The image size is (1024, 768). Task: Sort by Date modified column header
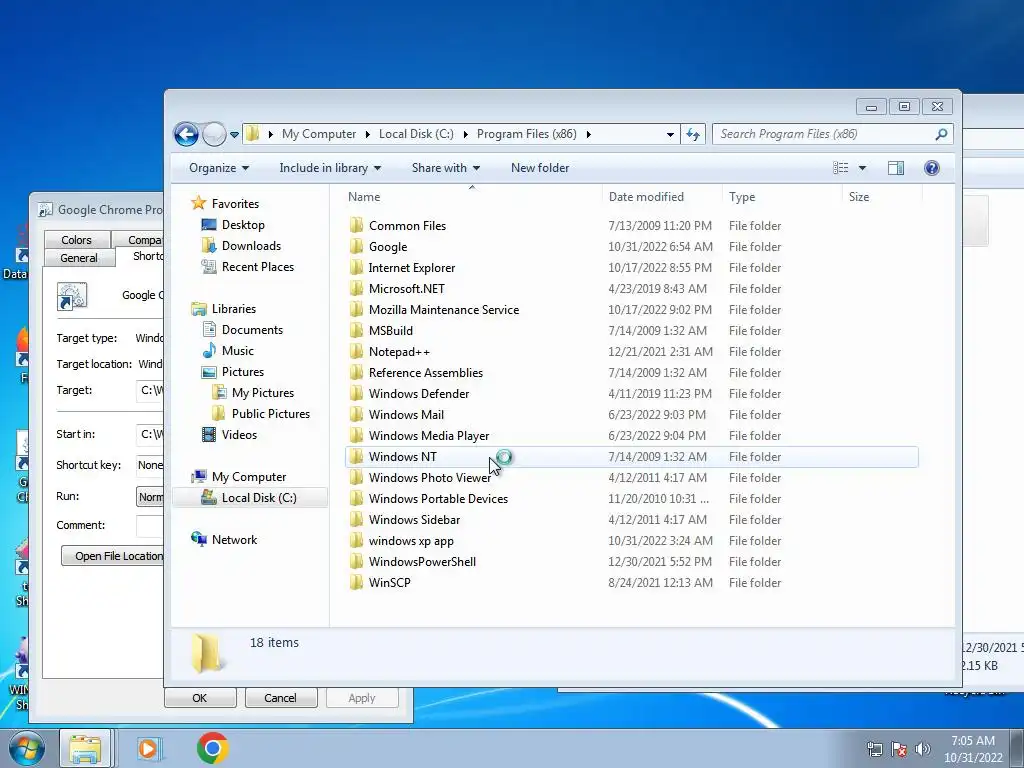646,197
